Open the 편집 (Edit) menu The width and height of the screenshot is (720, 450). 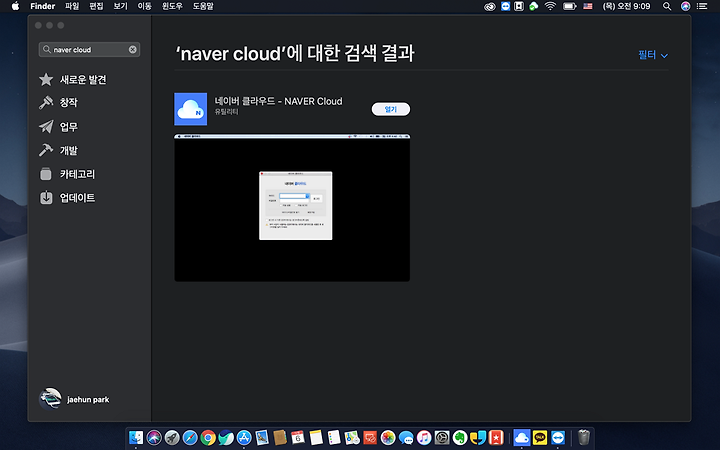(x=96, y=6)
